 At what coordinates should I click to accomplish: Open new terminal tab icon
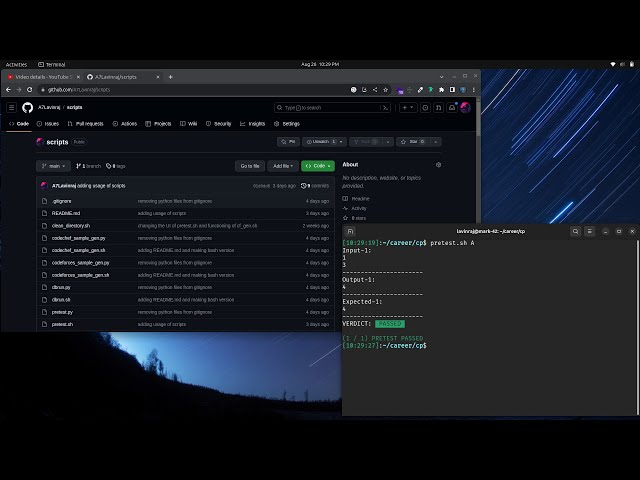pos(350,231)
